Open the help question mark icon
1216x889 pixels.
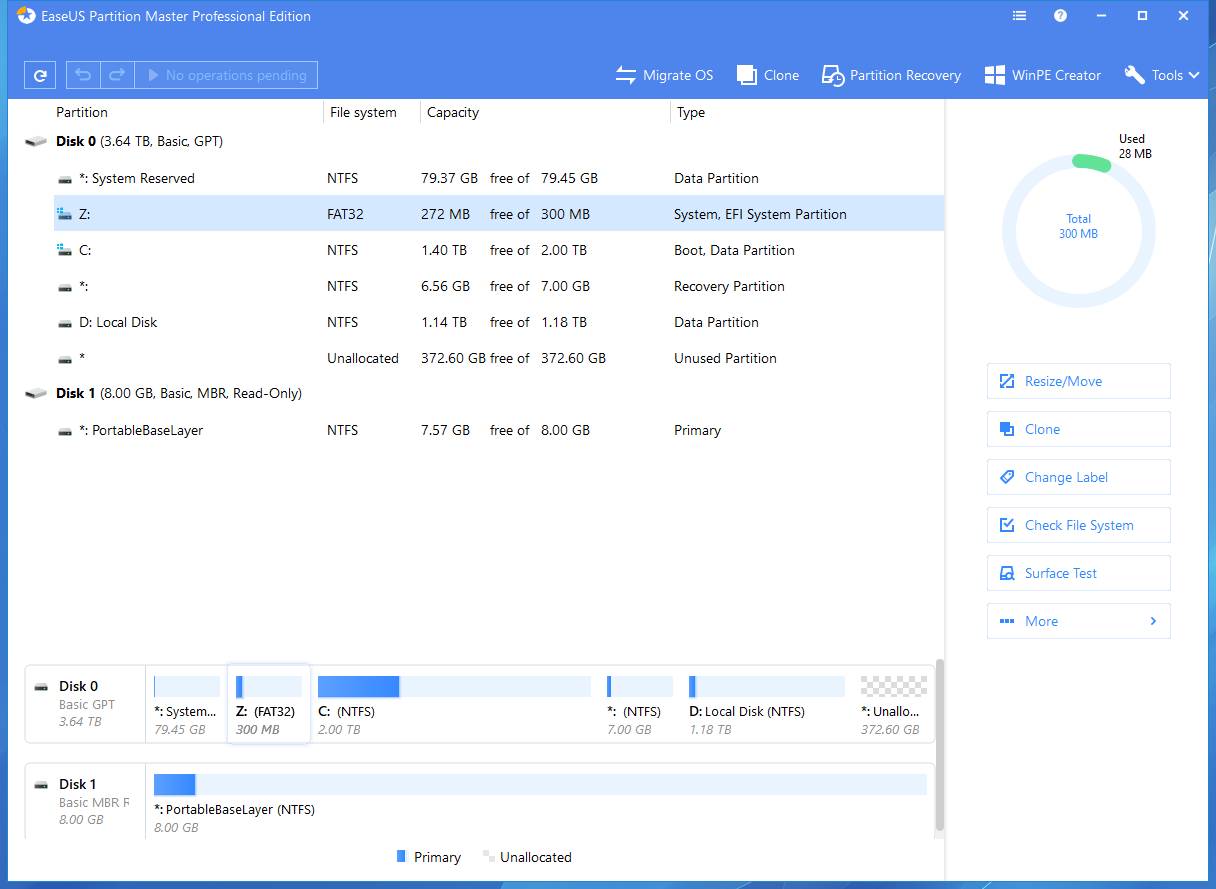[1060, 16]
